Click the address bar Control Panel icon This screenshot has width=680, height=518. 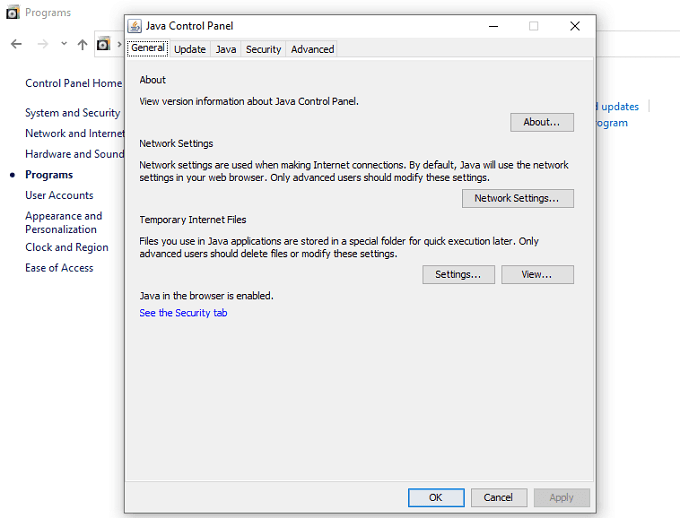tap(103, 44)
